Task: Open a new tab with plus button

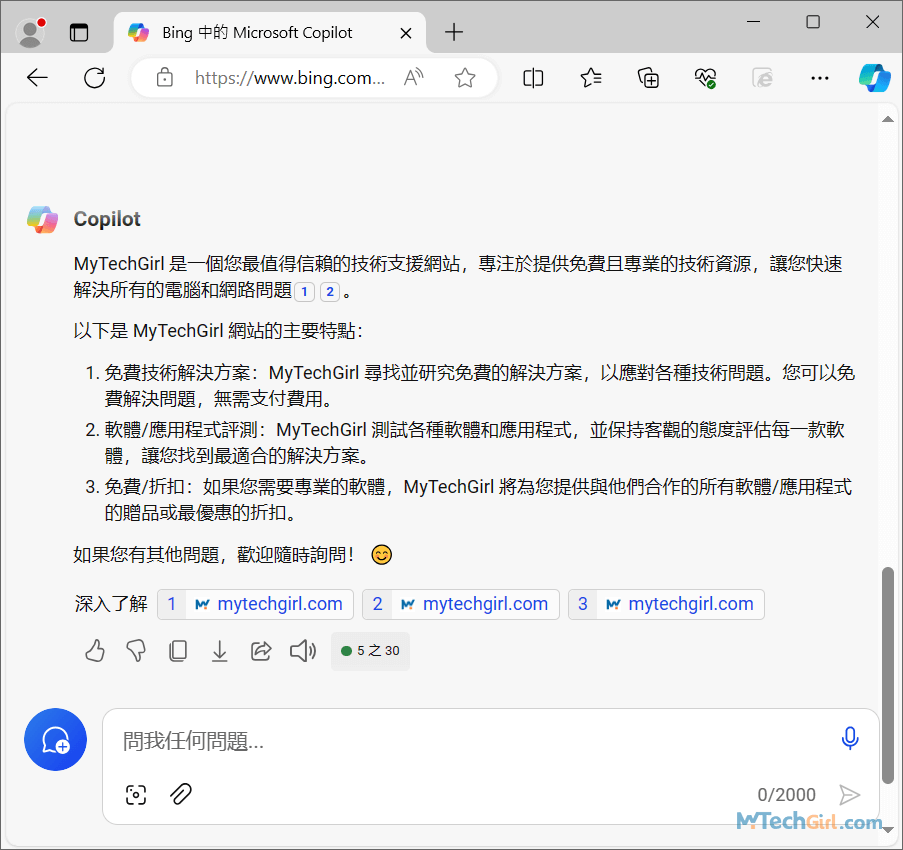Action: pyautogui.click(x=454, y=32)
